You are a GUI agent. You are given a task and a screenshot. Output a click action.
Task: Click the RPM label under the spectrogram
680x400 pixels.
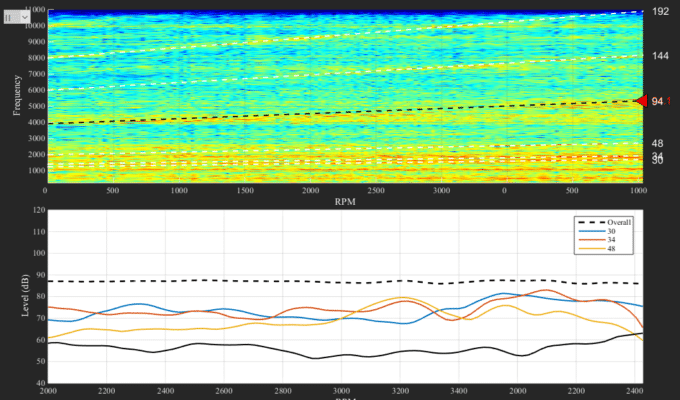tap(344, 201)
